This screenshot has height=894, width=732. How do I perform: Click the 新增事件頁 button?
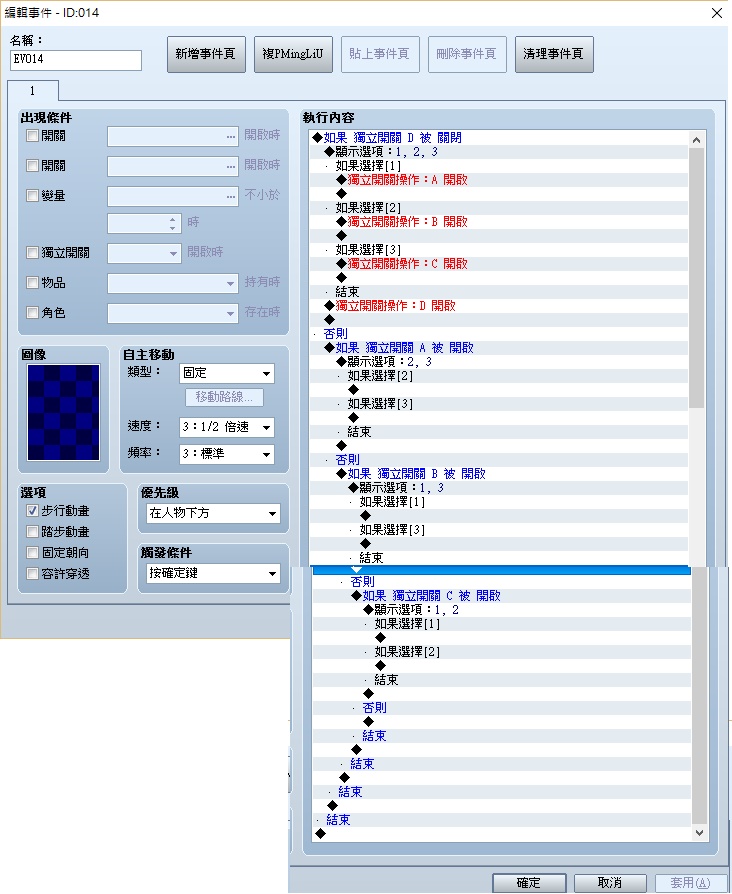(x=206, y=54)
